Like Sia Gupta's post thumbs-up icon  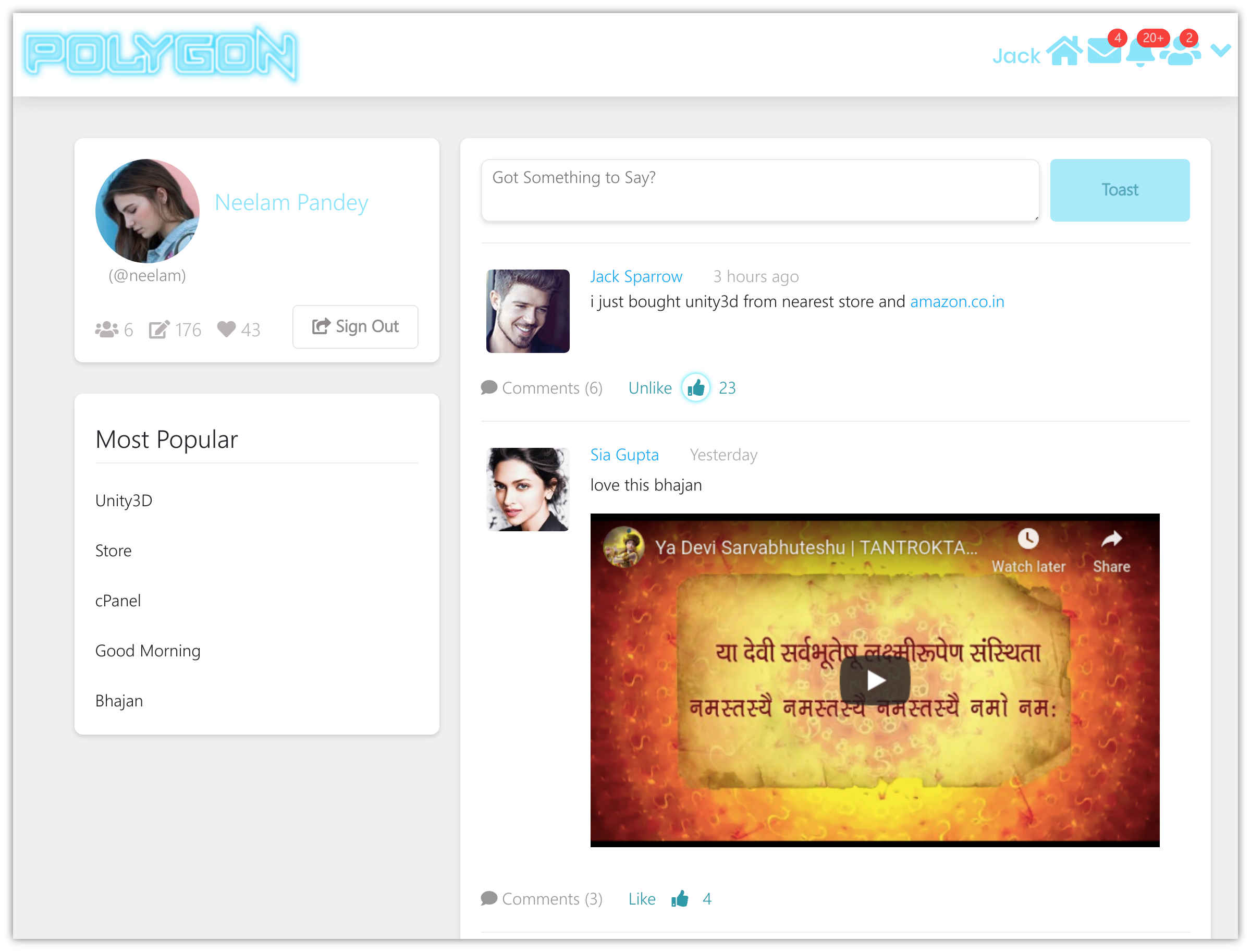(680, 899)
